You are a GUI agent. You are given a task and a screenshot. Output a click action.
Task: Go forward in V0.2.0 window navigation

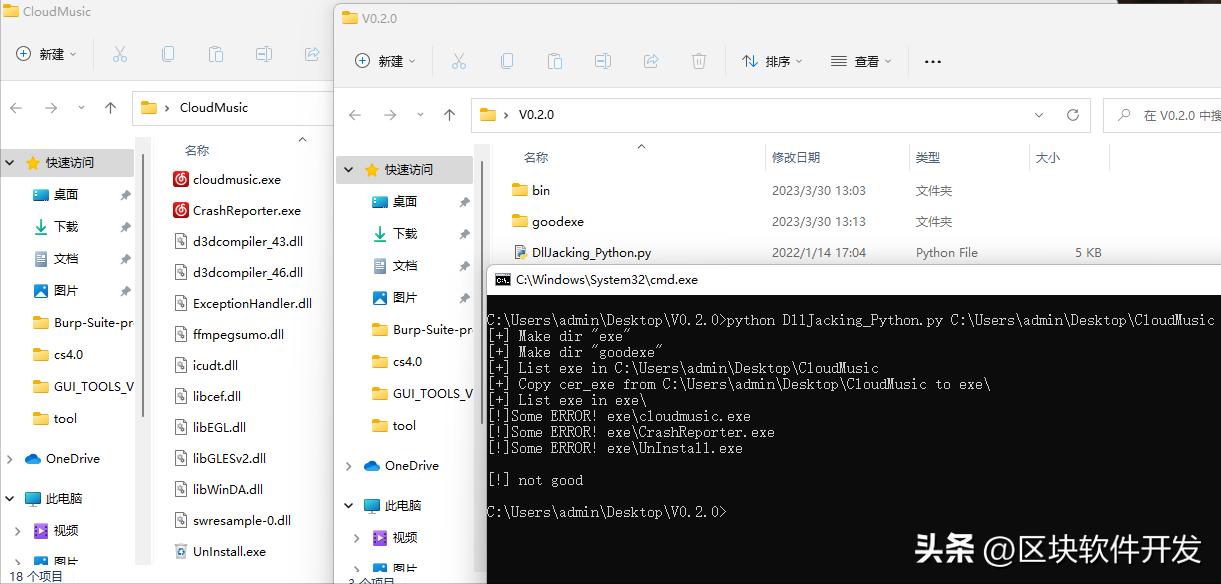[389, 115]
